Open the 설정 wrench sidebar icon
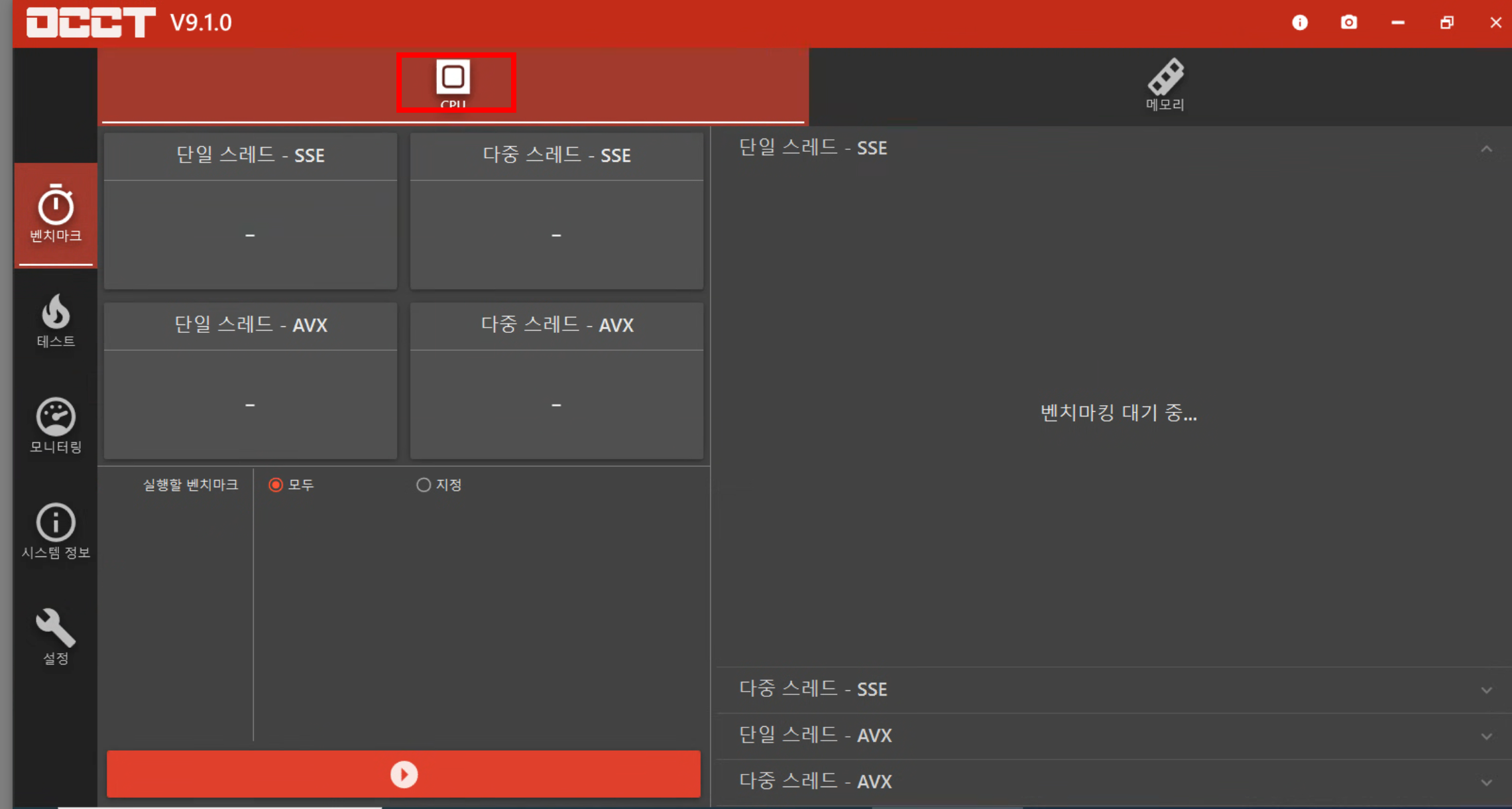 (x=56, y=636)
